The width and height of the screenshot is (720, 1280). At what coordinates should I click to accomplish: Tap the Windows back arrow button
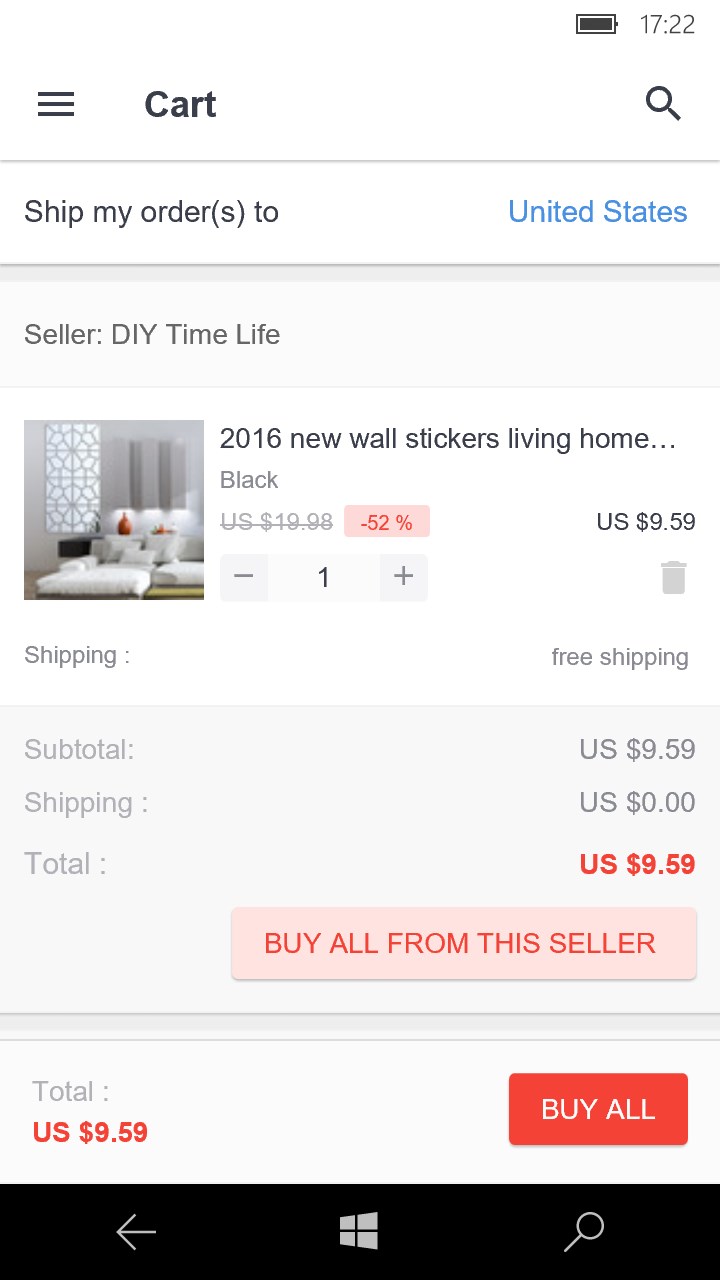(x=136, y=1232)
